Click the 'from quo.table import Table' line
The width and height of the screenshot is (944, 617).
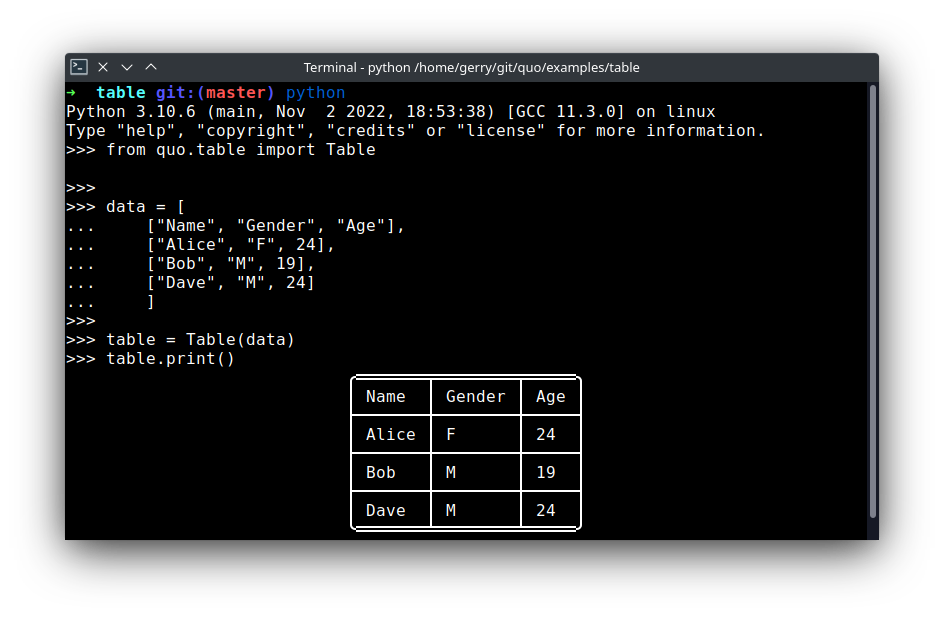coord(240,150)
